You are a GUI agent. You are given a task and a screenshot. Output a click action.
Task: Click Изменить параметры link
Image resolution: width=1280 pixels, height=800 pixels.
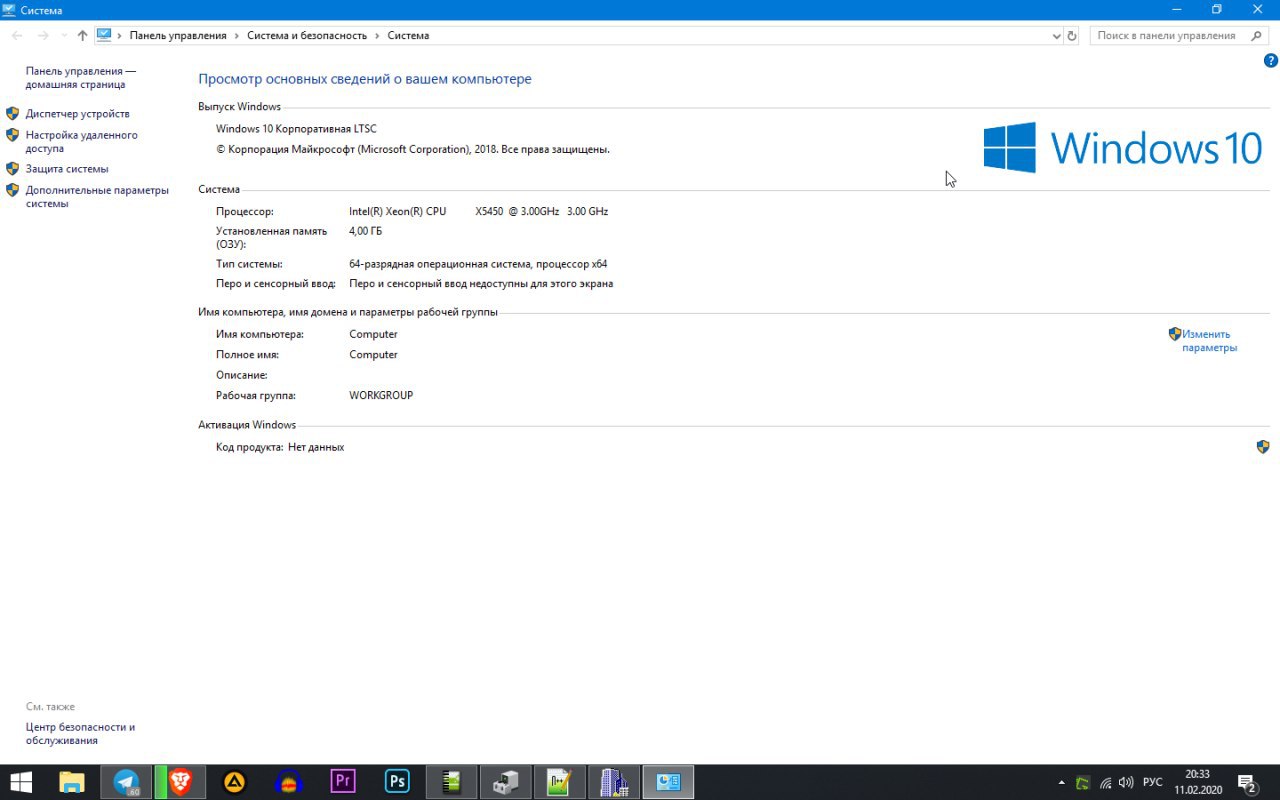(x=1208, y=341)
